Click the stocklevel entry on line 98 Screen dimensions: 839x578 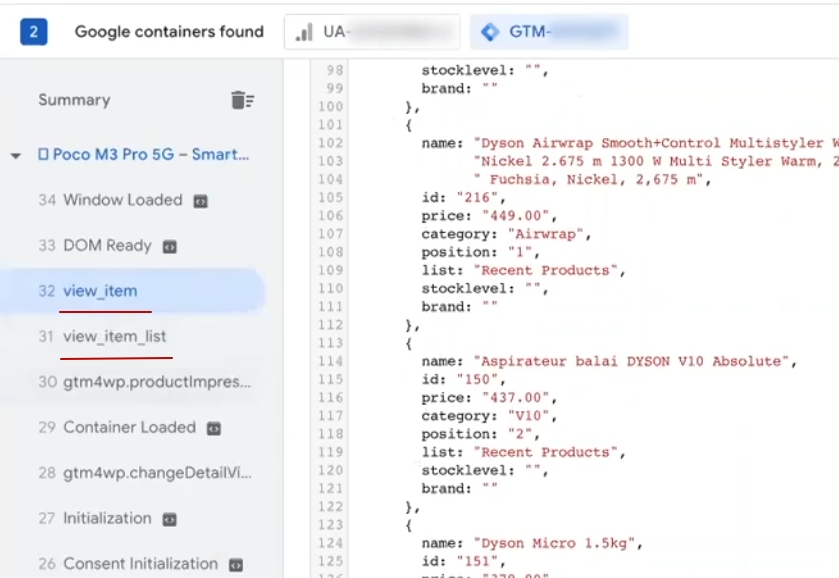[485, 71]
